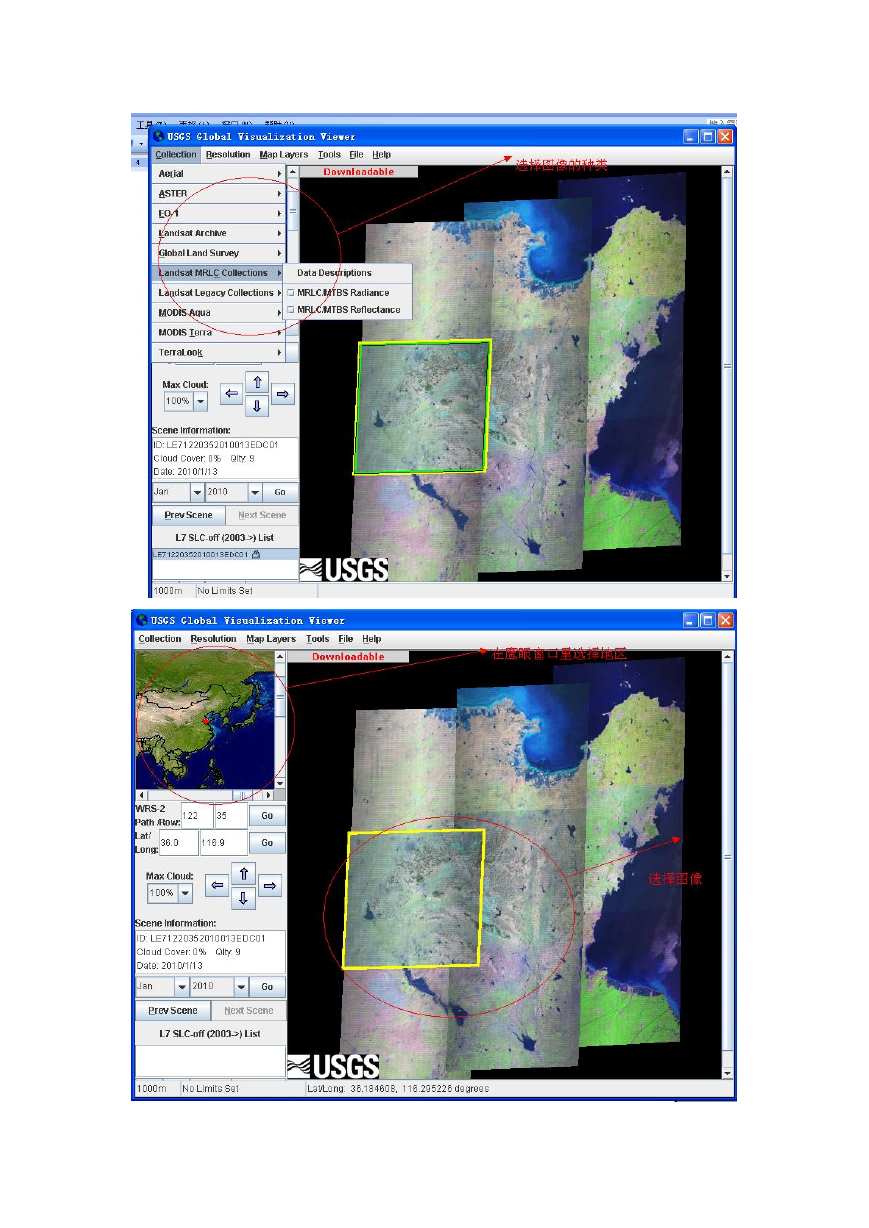Open the File menu in the lower window

(x=346, y=639)
